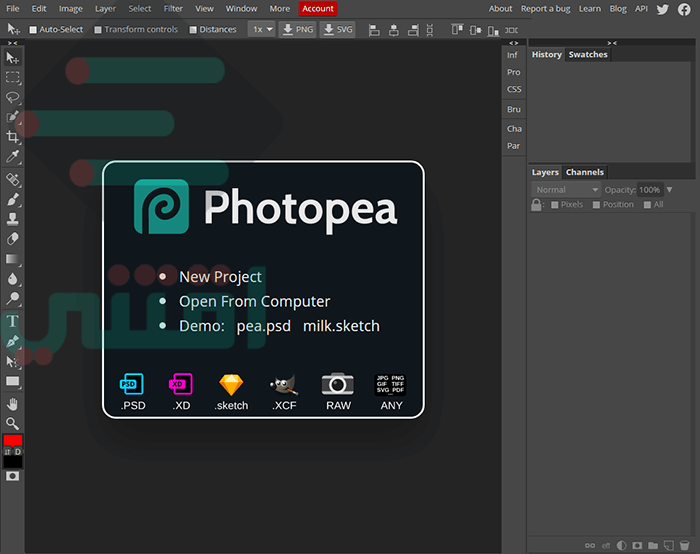700x554 pixels.
Task: Open the Image menu
Action: pyautogui.click(x=71, y=8)
